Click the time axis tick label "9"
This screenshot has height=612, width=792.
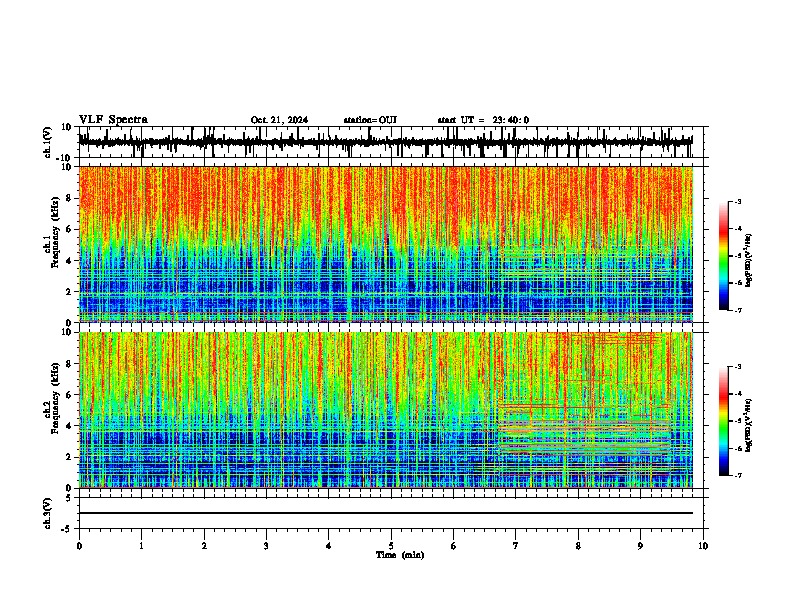640,546
